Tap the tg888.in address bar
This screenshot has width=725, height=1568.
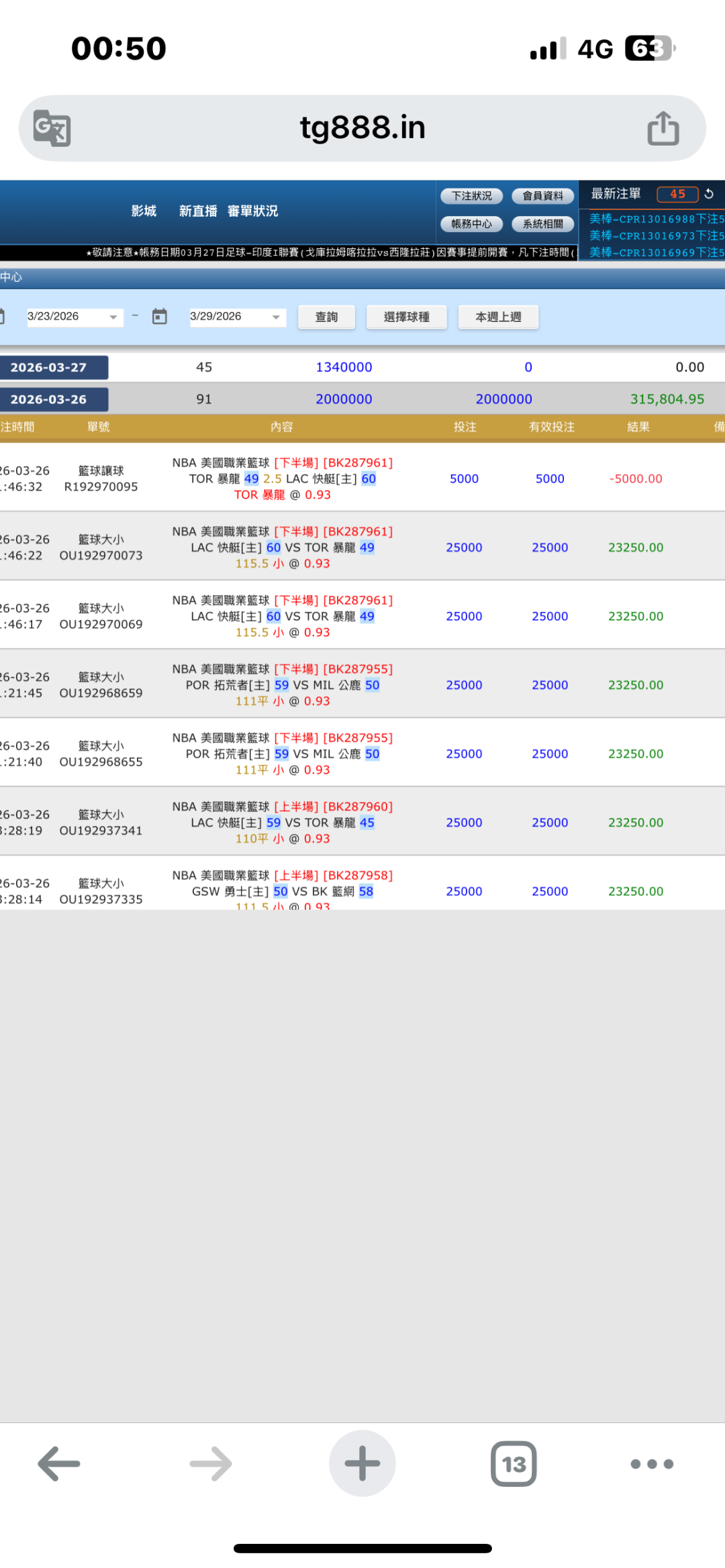click(x=362, y=127)
